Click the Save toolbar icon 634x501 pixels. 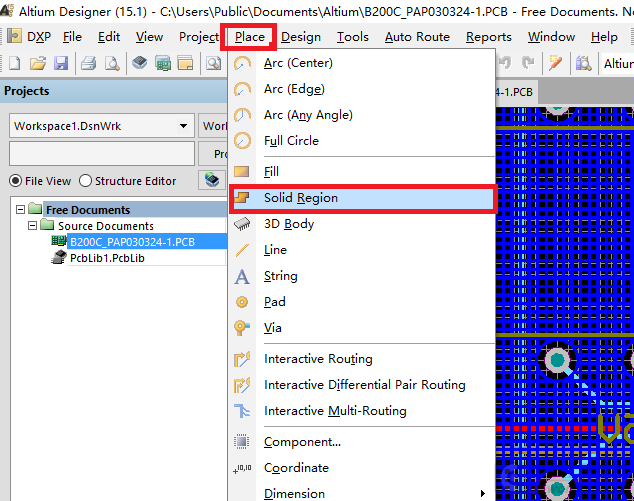[61, 63]
